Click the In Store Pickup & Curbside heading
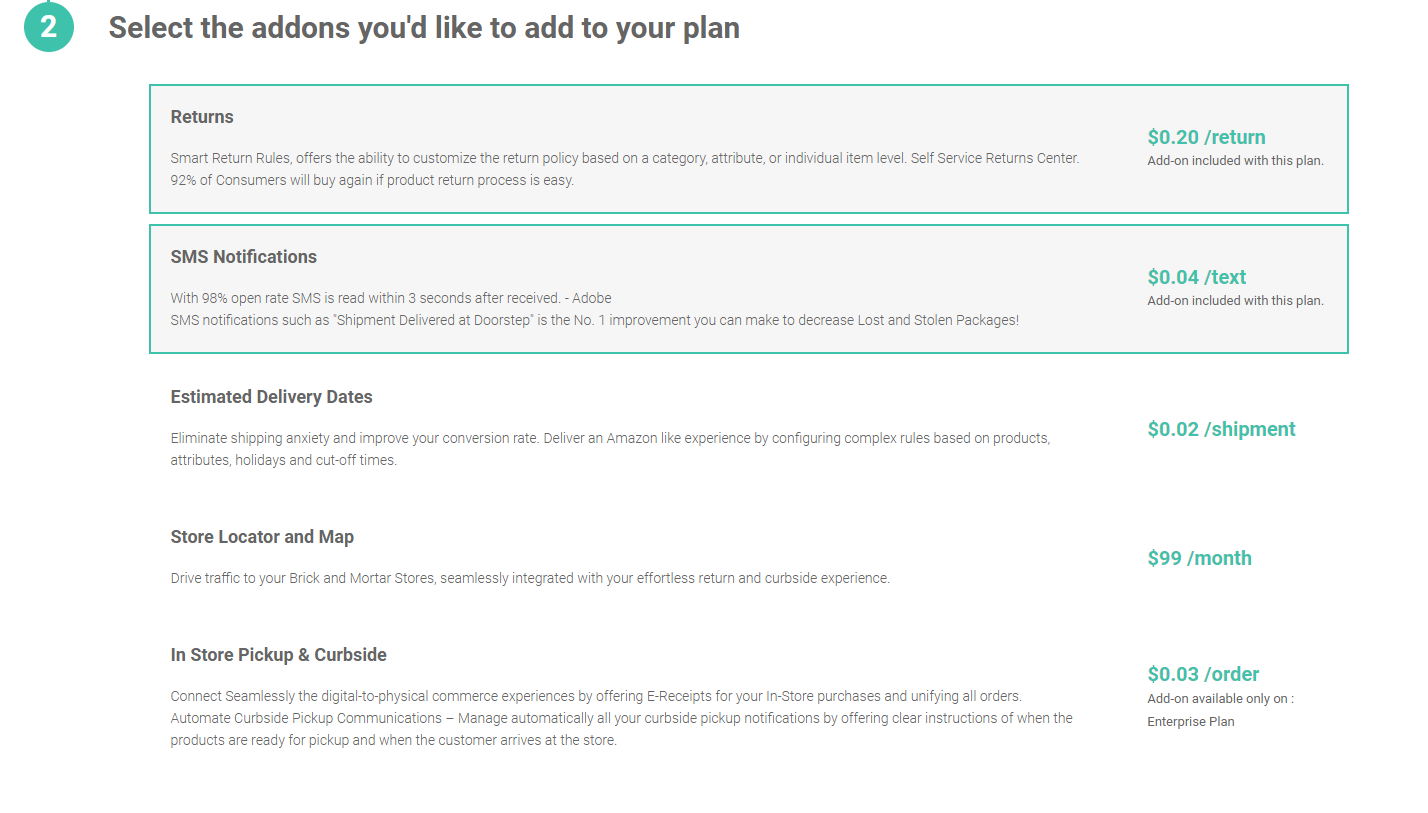 coord(278,655)
